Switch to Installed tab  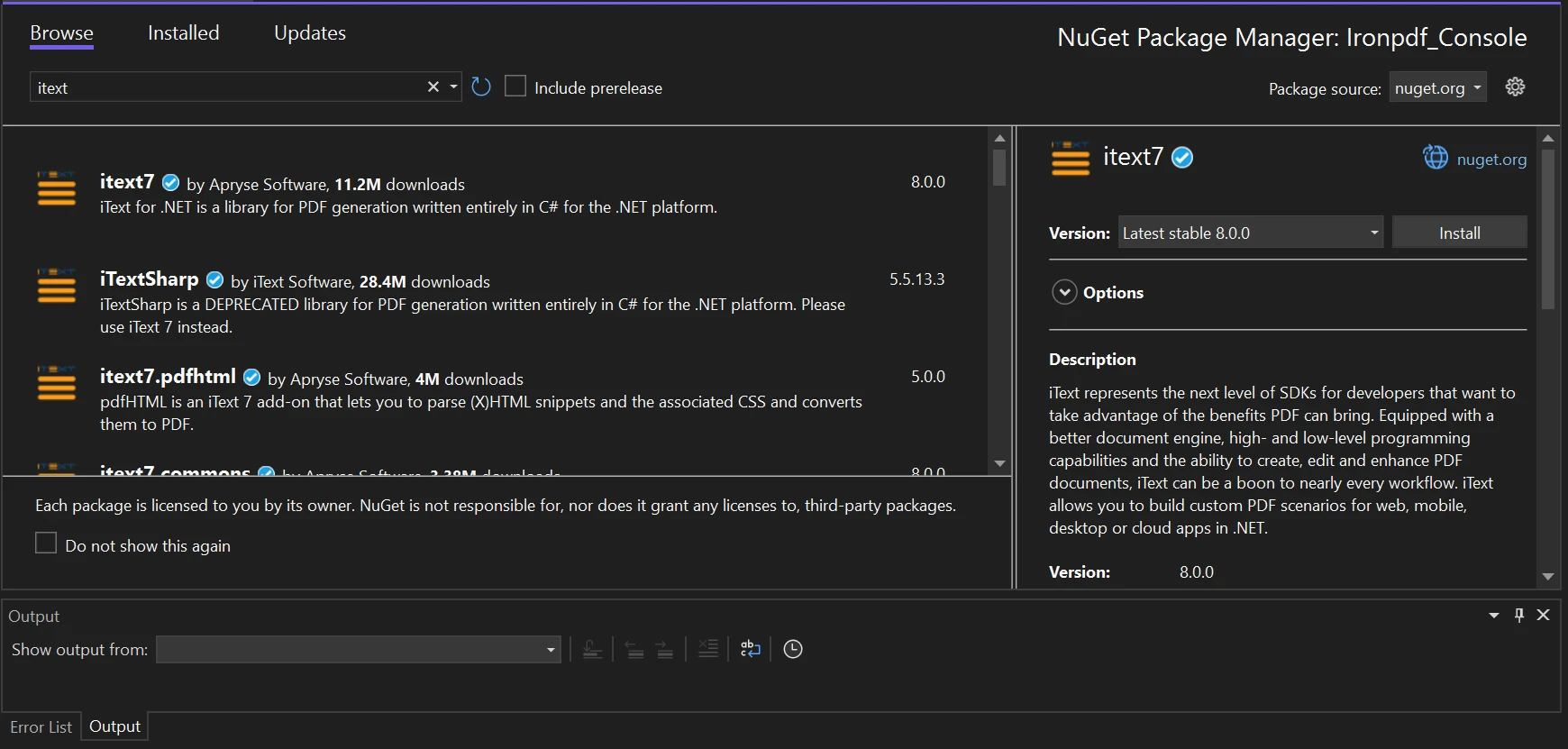183,33
